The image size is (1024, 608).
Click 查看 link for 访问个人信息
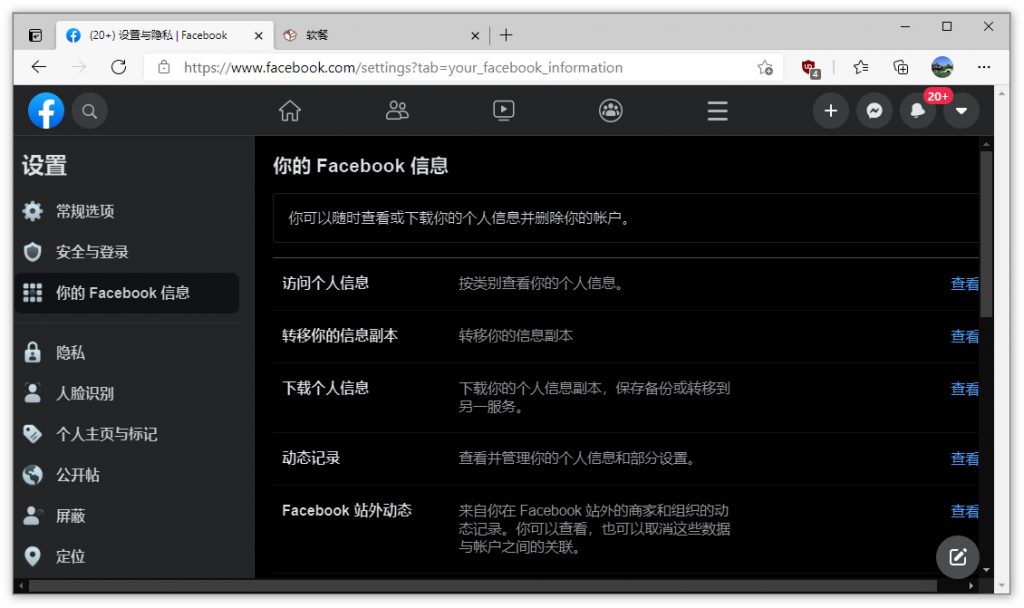tap(964, 284)
